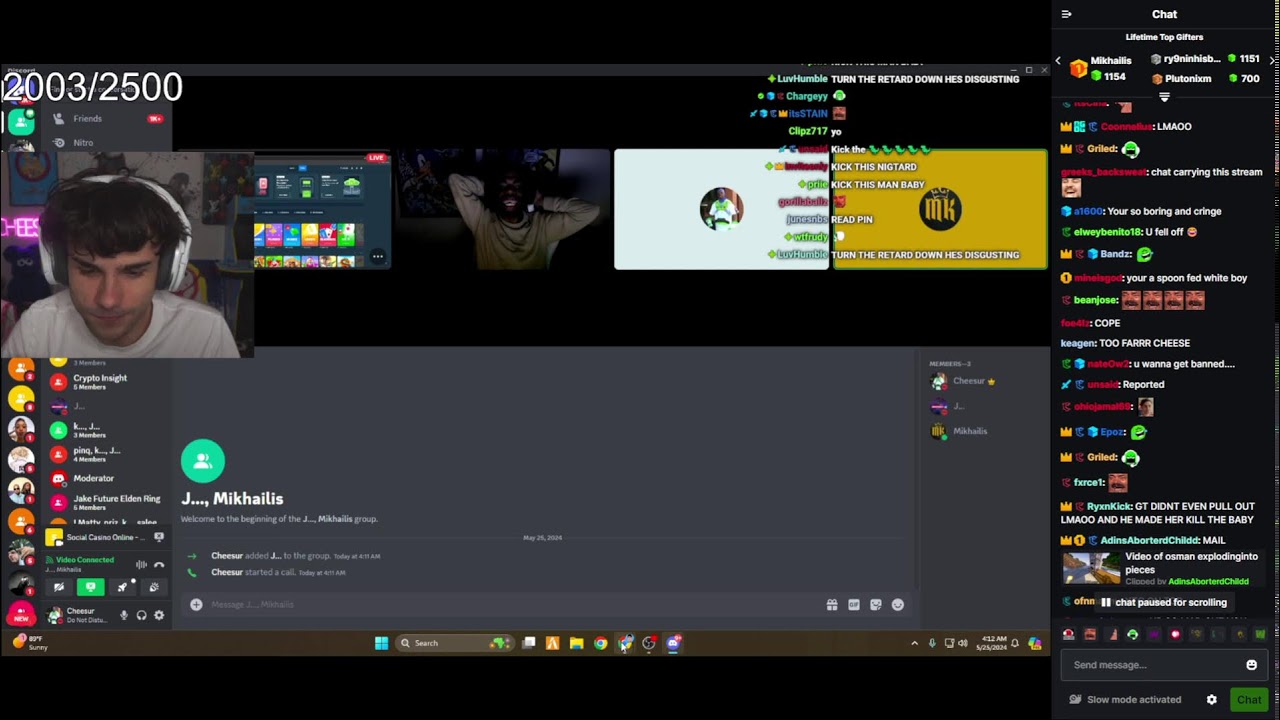Open Cheesur user status panel

coord(78,615)
